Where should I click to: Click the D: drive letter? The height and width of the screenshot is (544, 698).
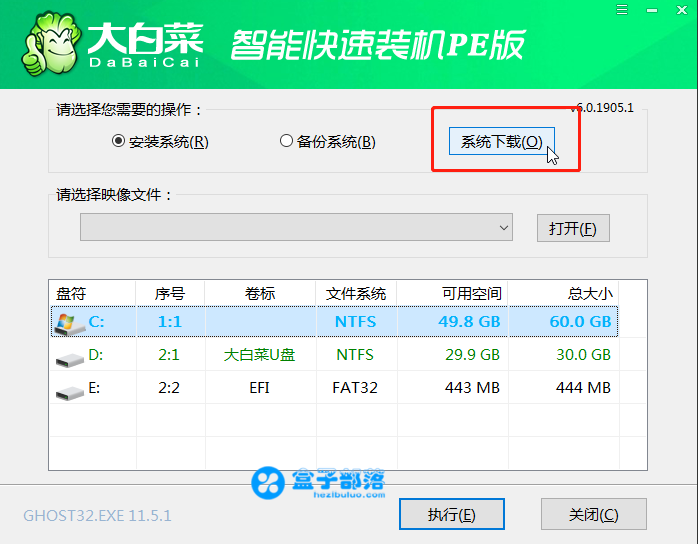[96, 355]
